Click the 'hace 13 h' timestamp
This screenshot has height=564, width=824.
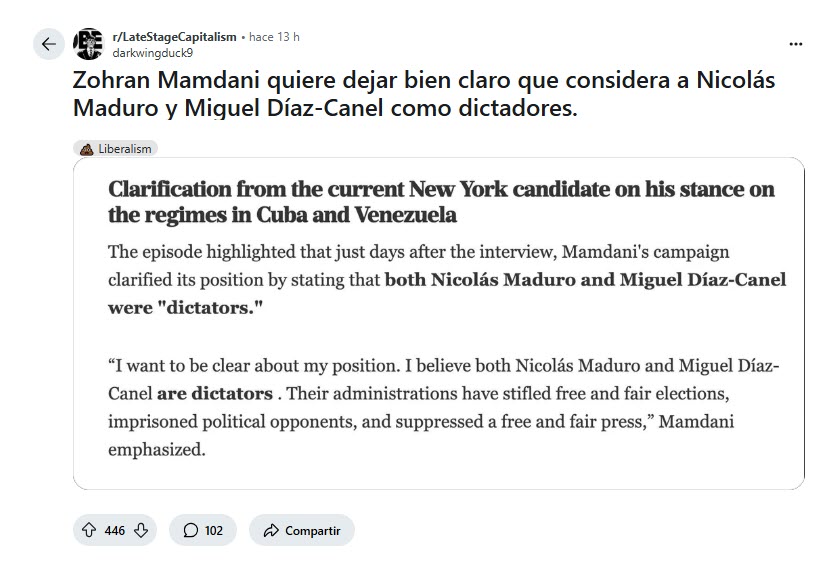[x=274, y=37]
